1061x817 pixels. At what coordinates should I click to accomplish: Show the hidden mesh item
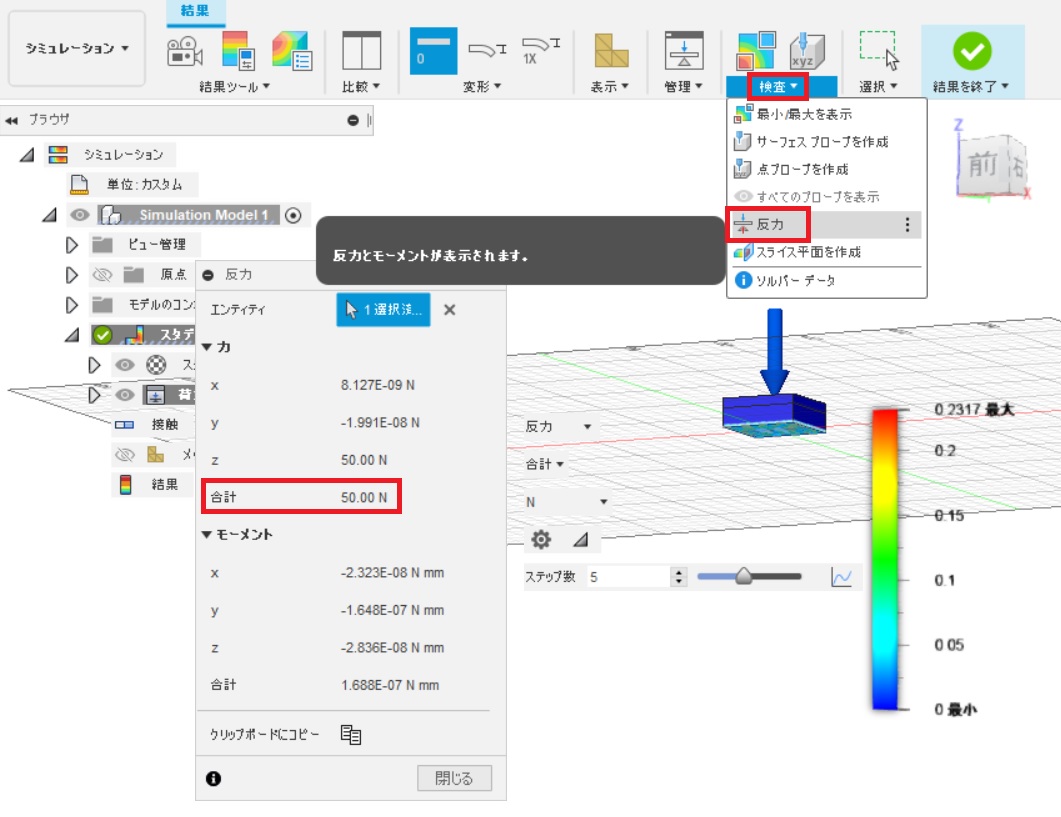[x=125, y=454]
